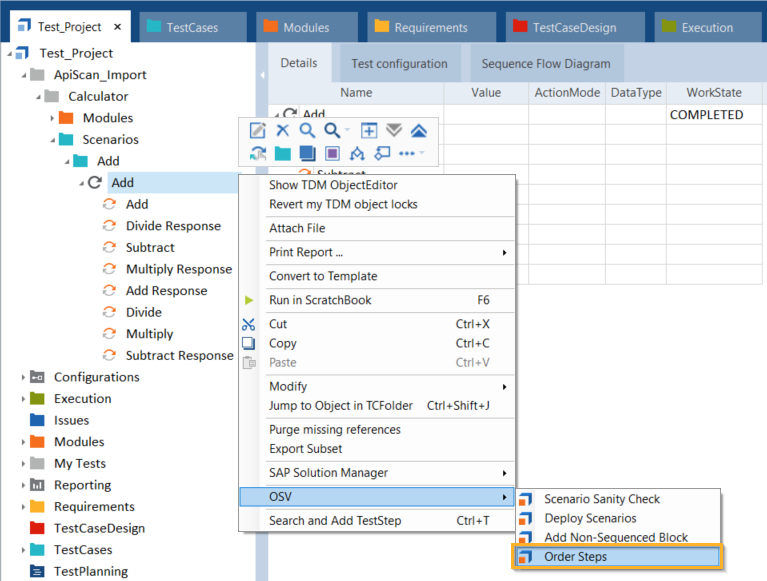Expand the Modules folder under Calculator
This screenshot has height=581, width=767.
(53, 118)
